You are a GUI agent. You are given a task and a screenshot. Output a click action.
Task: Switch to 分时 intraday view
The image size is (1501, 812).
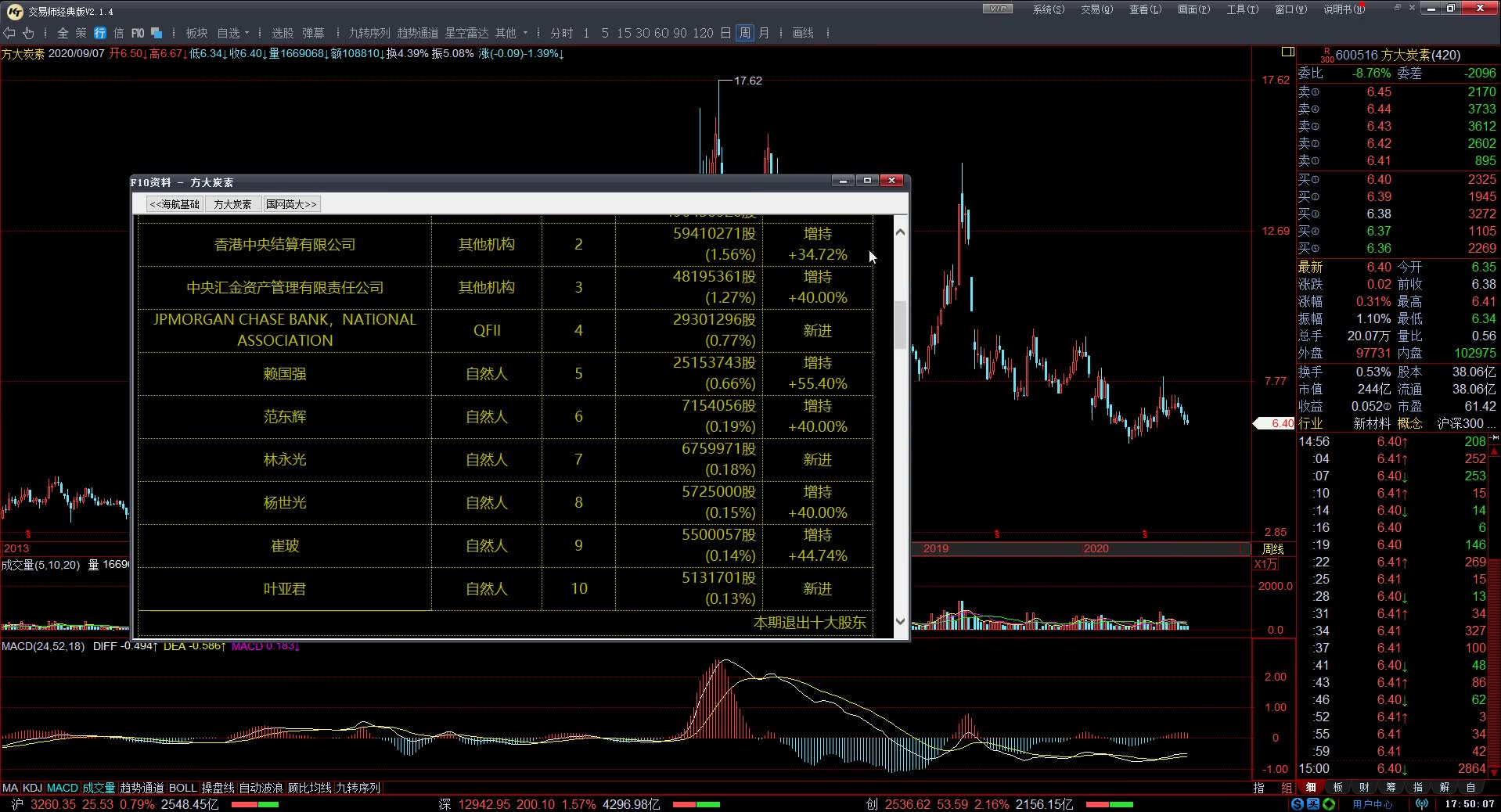(x=561, y=33)
